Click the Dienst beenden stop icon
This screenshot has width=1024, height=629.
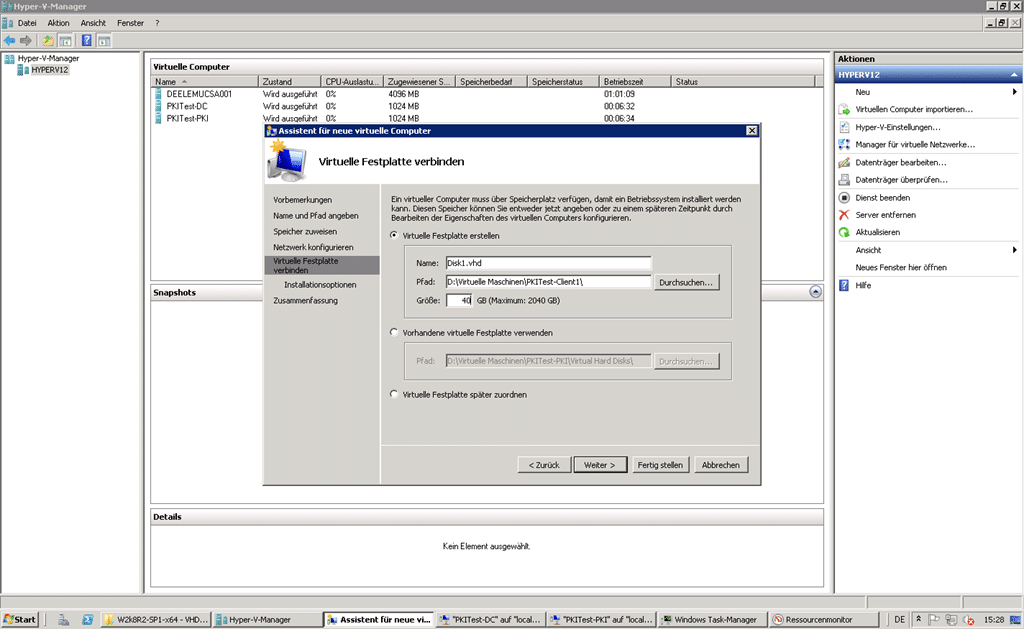coord(844,197)
